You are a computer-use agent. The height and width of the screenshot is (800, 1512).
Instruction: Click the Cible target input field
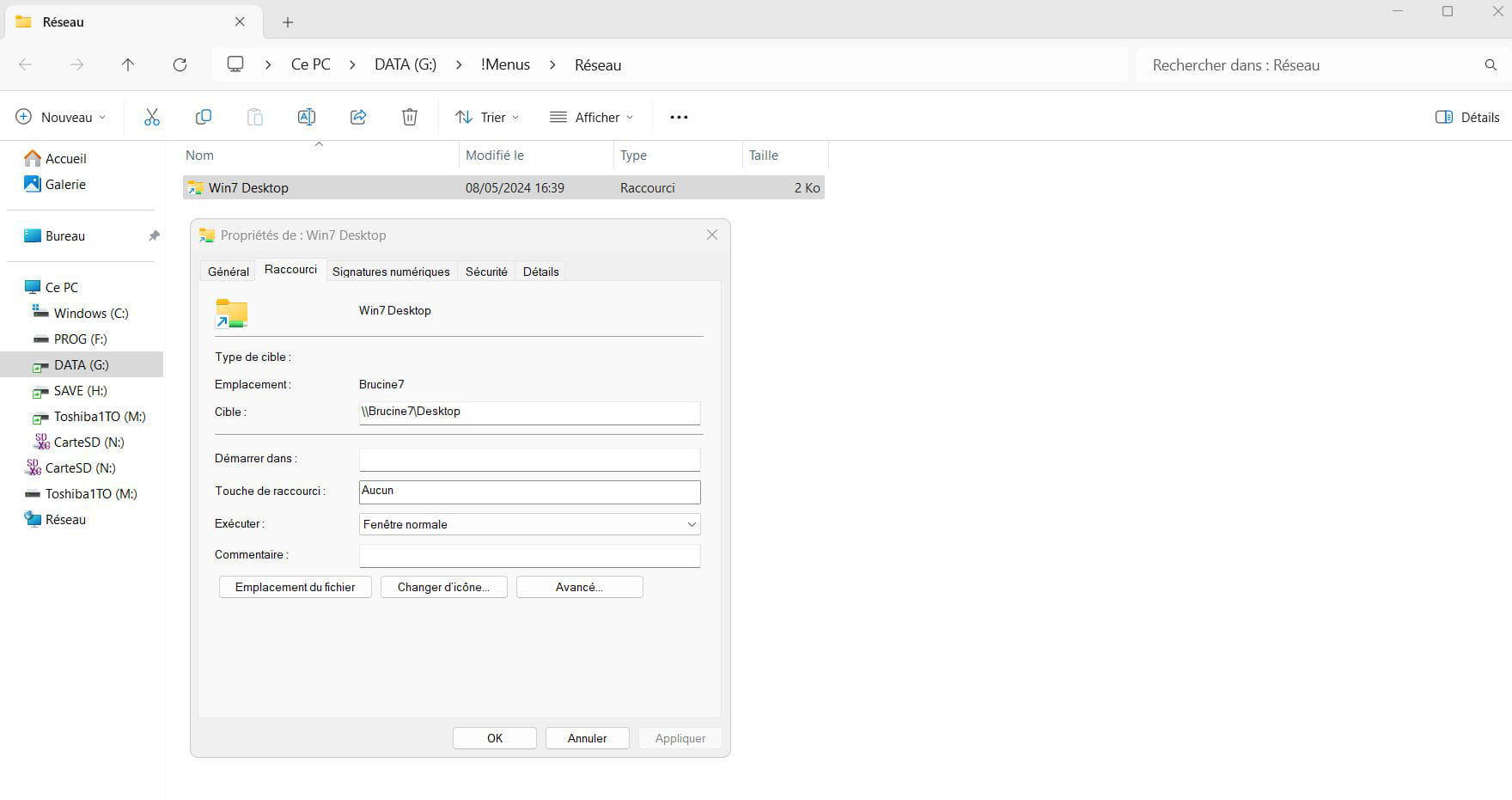(530, 412)
